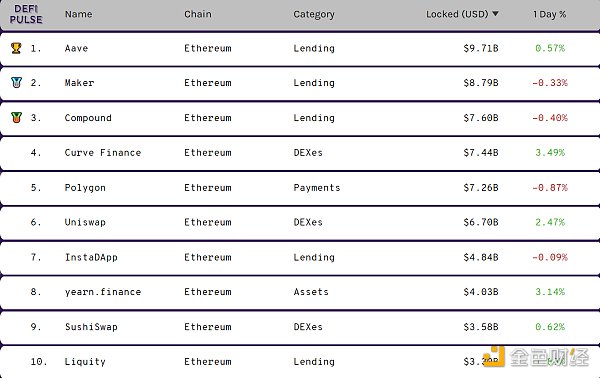The width and height of the screenshot is (600, 378).
Task: Click the Locked (USD) sort arrow
Action: click(495, 14)
